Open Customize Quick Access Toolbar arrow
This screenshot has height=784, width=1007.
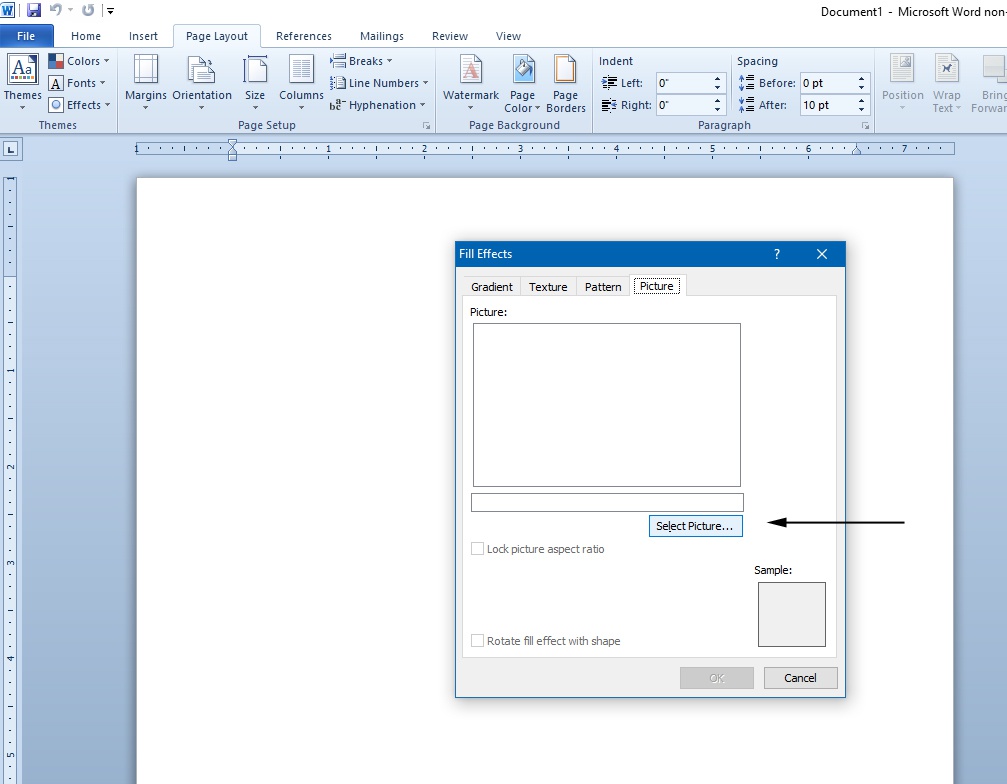[x=110, y=11]
